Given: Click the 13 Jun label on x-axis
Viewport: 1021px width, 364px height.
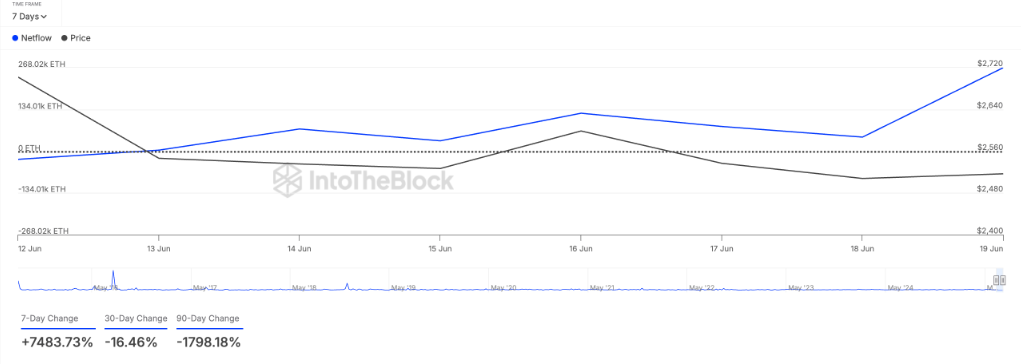Looking at the screenshot, I should click(158, 249).
